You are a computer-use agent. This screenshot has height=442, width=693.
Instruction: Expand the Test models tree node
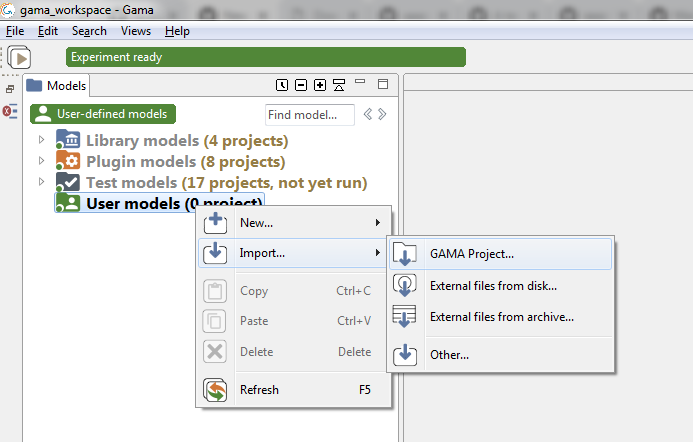pos(42,181)
